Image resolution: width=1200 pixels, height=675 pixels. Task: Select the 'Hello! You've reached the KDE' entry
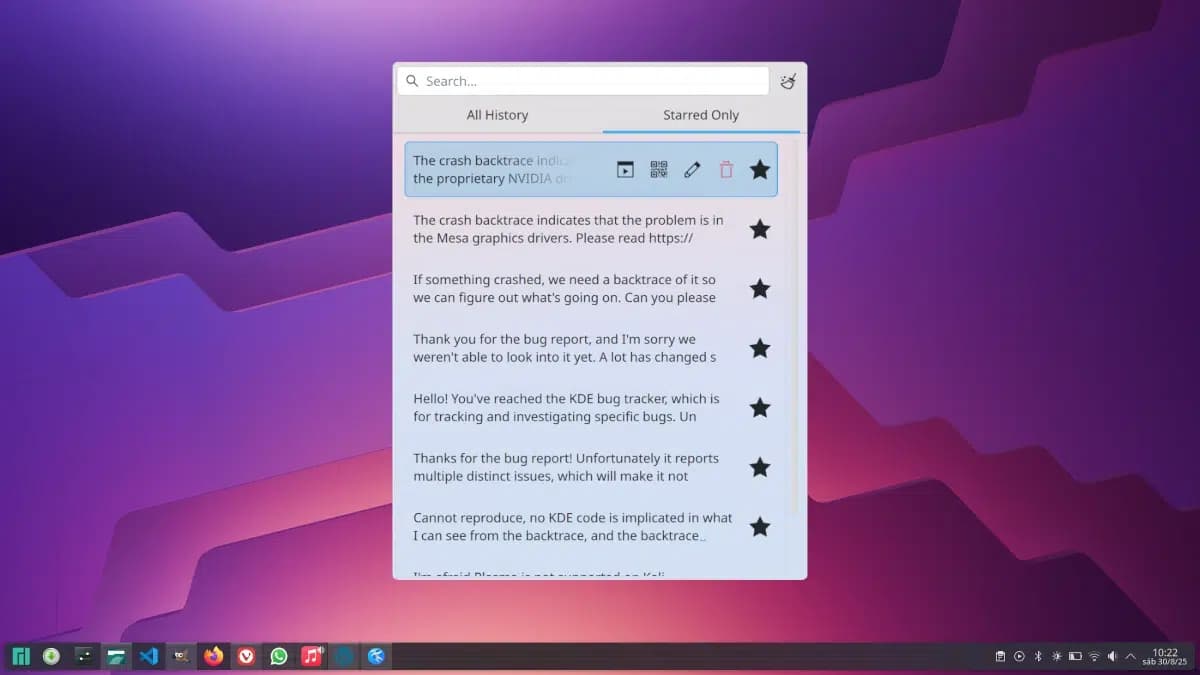565,407
